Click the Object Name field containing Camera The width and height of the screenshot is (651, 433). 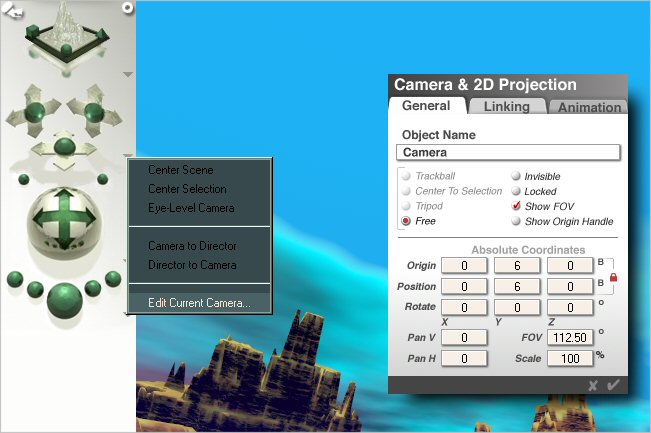coord(508,152)
